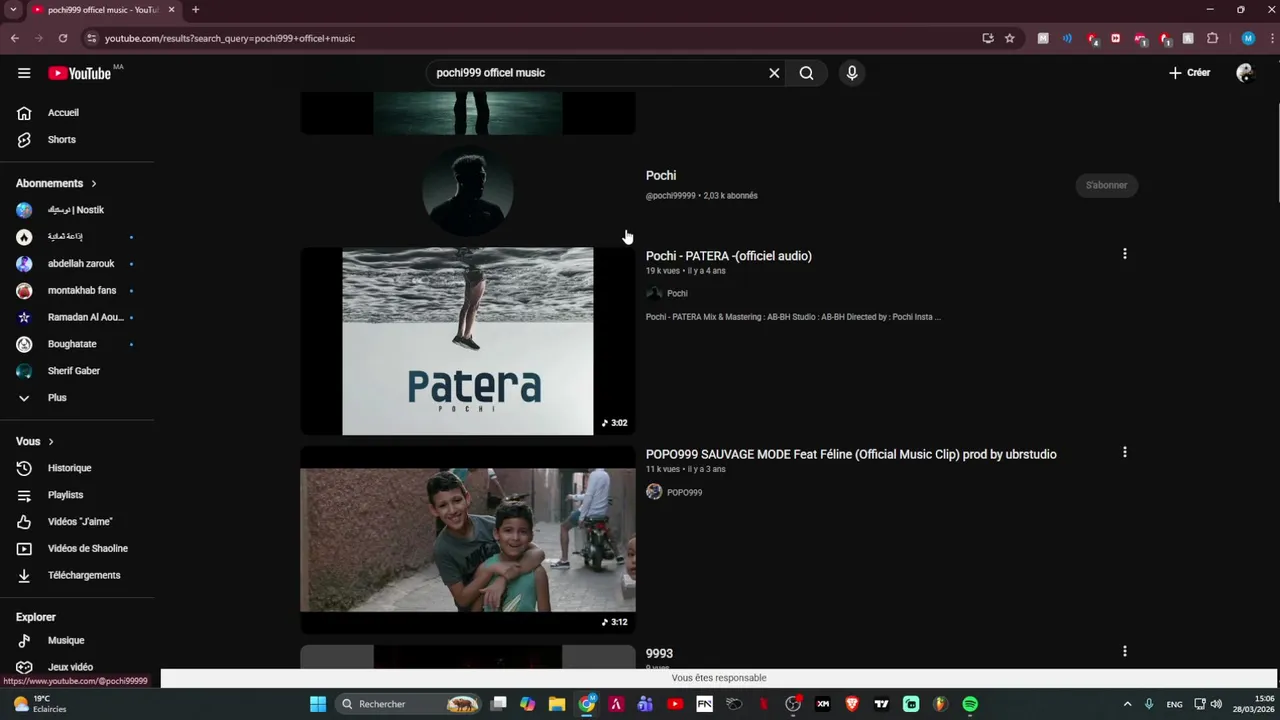This screenshot has width=1280, height=720.
Task: Click the YouTube logo
Action: 79,73
